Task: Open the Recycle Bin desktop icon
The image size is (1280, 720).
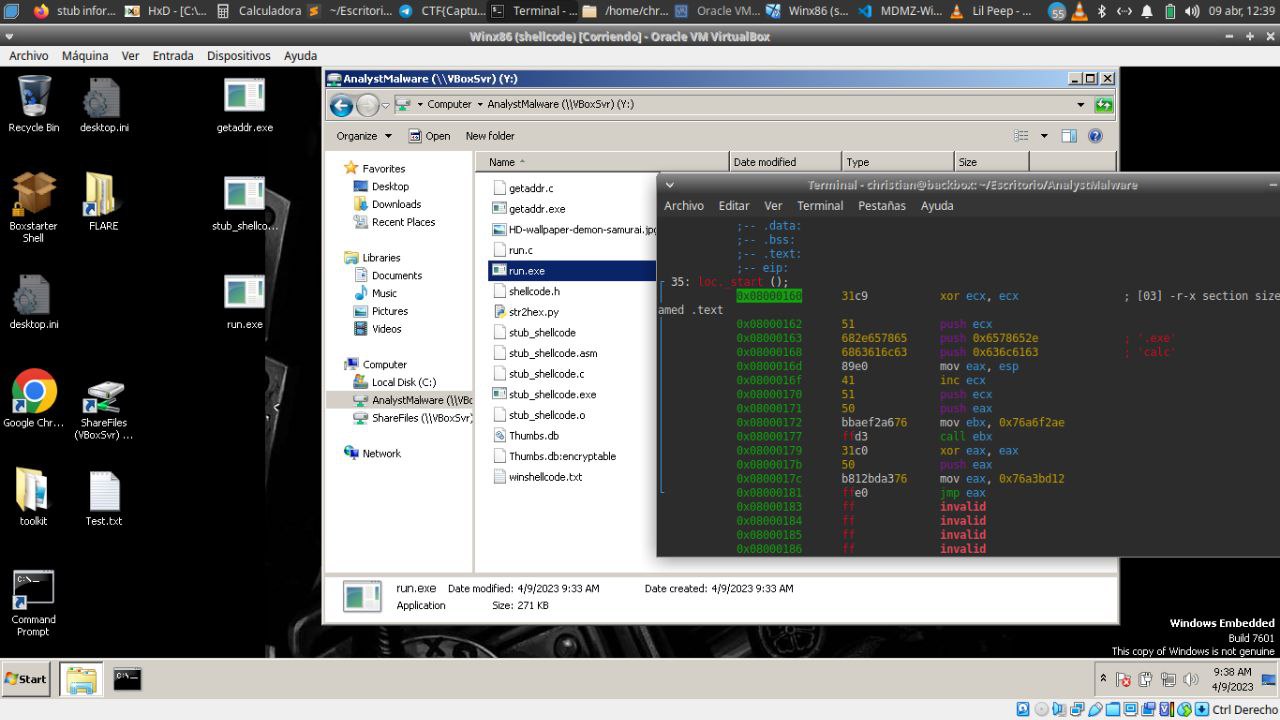Action: coord(33,104)
